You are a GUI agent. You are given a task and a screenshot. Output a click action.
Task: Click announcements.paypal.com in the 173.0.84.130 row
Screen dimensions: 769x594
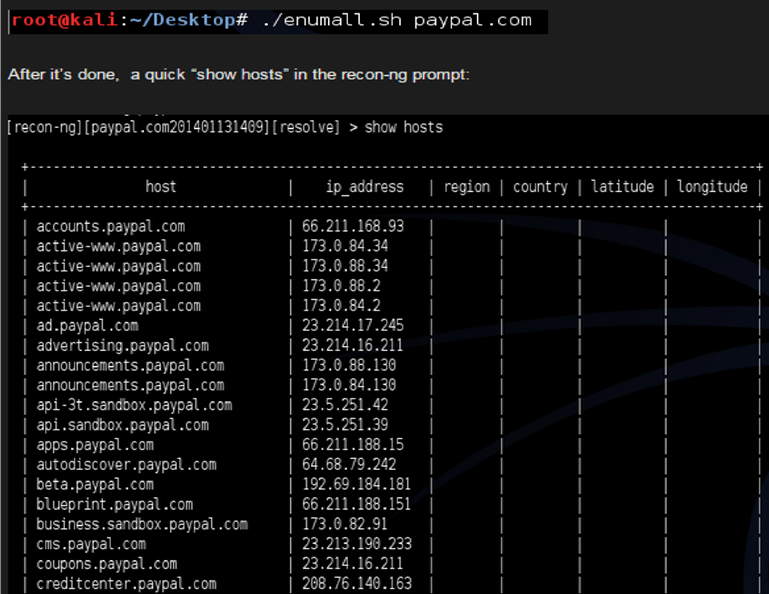coord(130,386)
